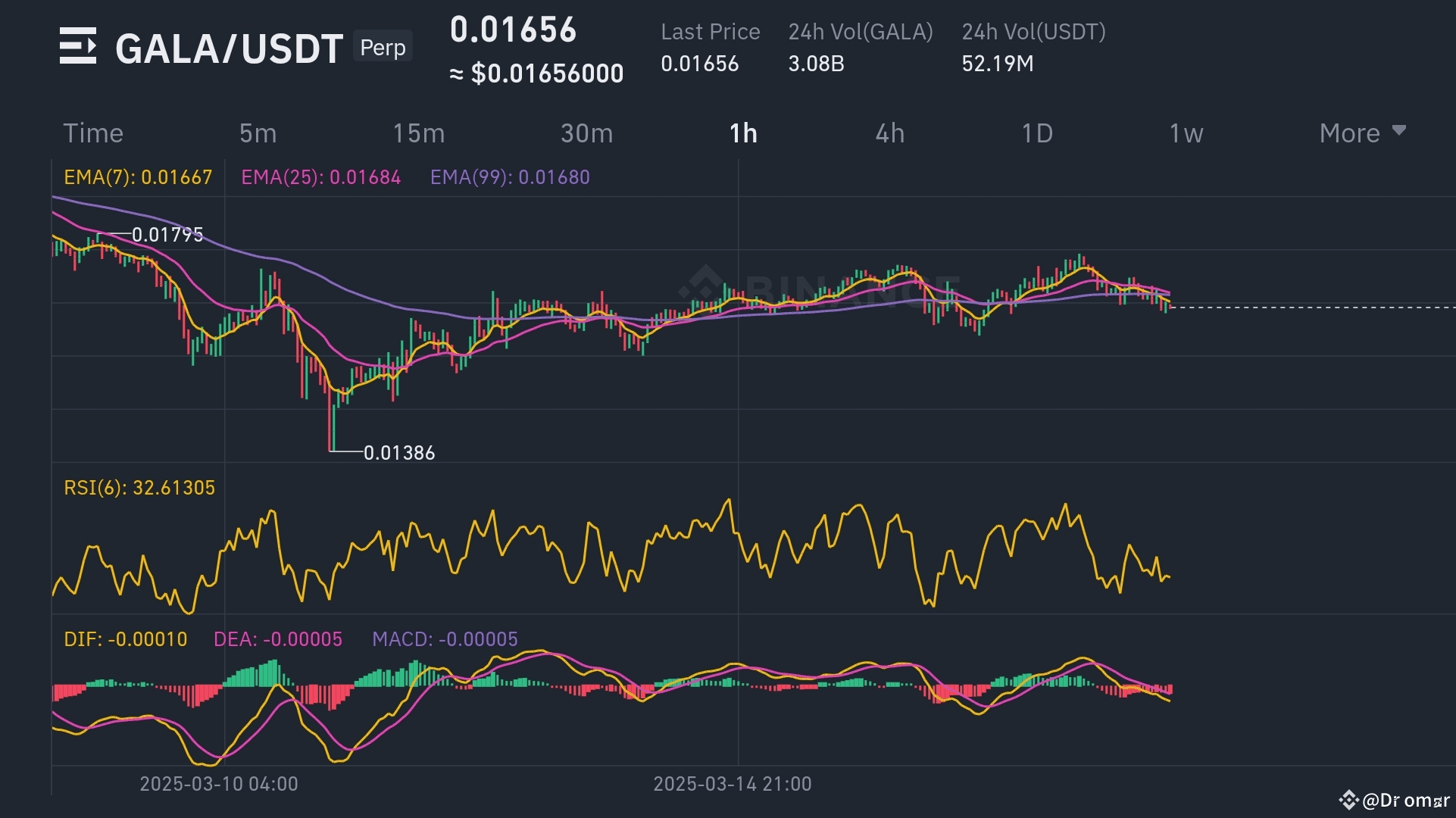Select the 5m timeframe tab

pos(258,133)
